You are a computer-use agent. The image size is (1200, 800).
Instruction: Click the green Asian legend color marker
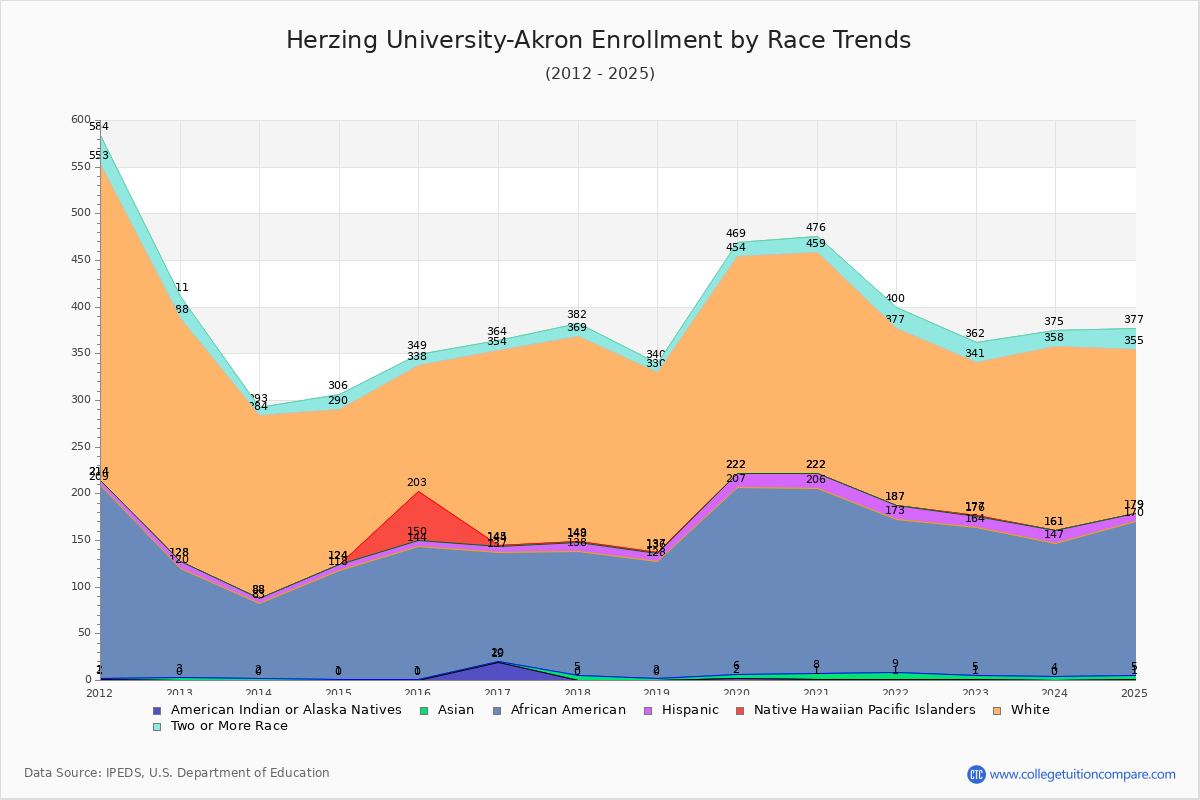tap(424, 710)
